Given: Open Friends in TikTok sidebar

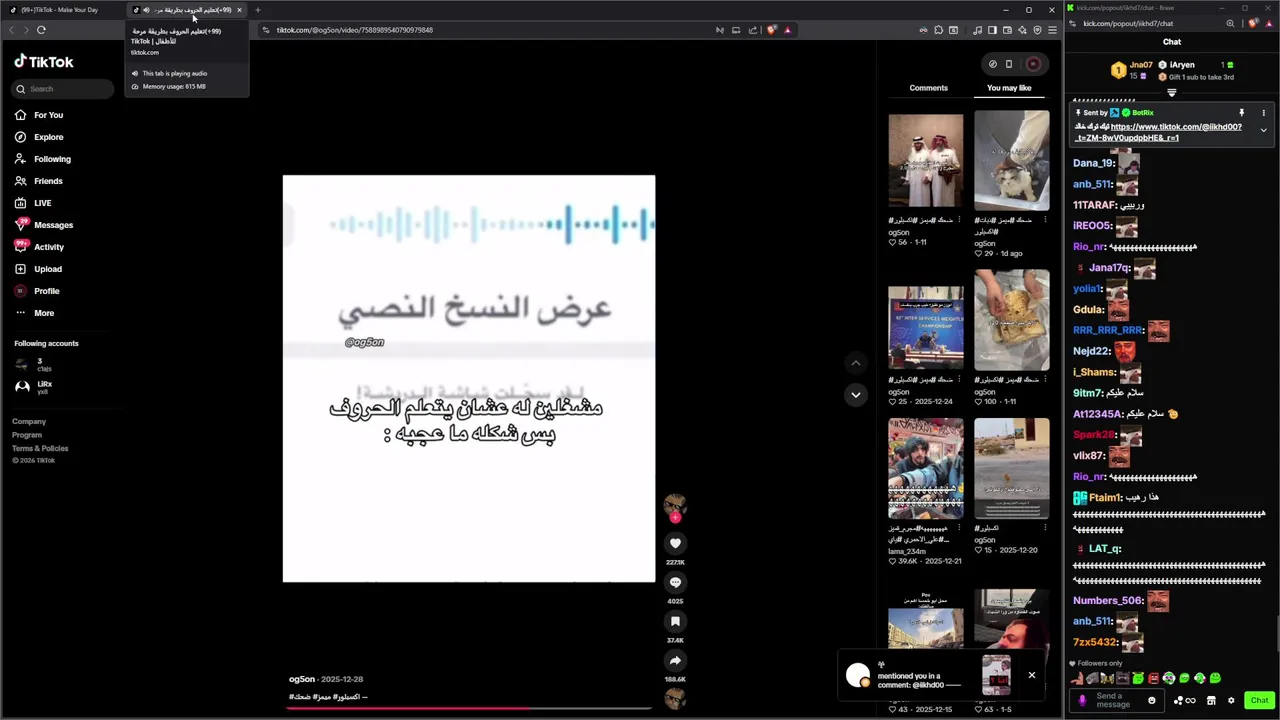Looking at the screenshot, I should pyautogui.click(x=40, y=181).
